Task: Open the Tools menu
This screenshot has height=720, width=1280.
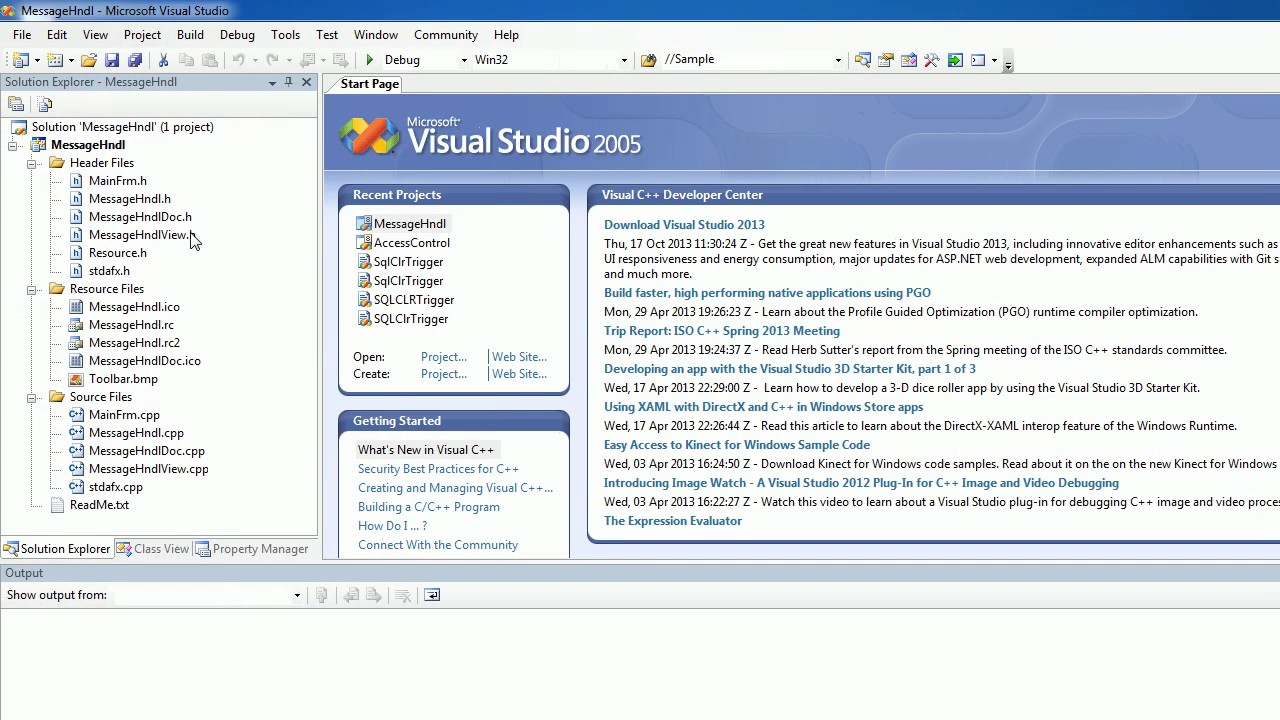Action: [x=285, y=34]
